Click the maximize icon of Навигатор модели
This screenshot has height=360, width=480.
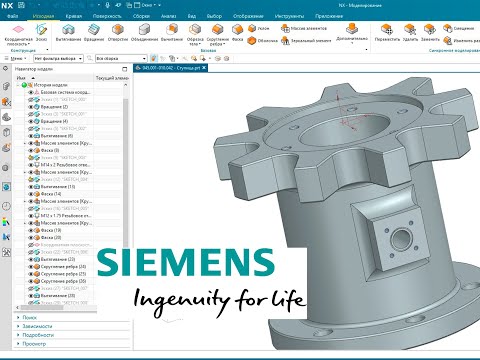[125, 69]
